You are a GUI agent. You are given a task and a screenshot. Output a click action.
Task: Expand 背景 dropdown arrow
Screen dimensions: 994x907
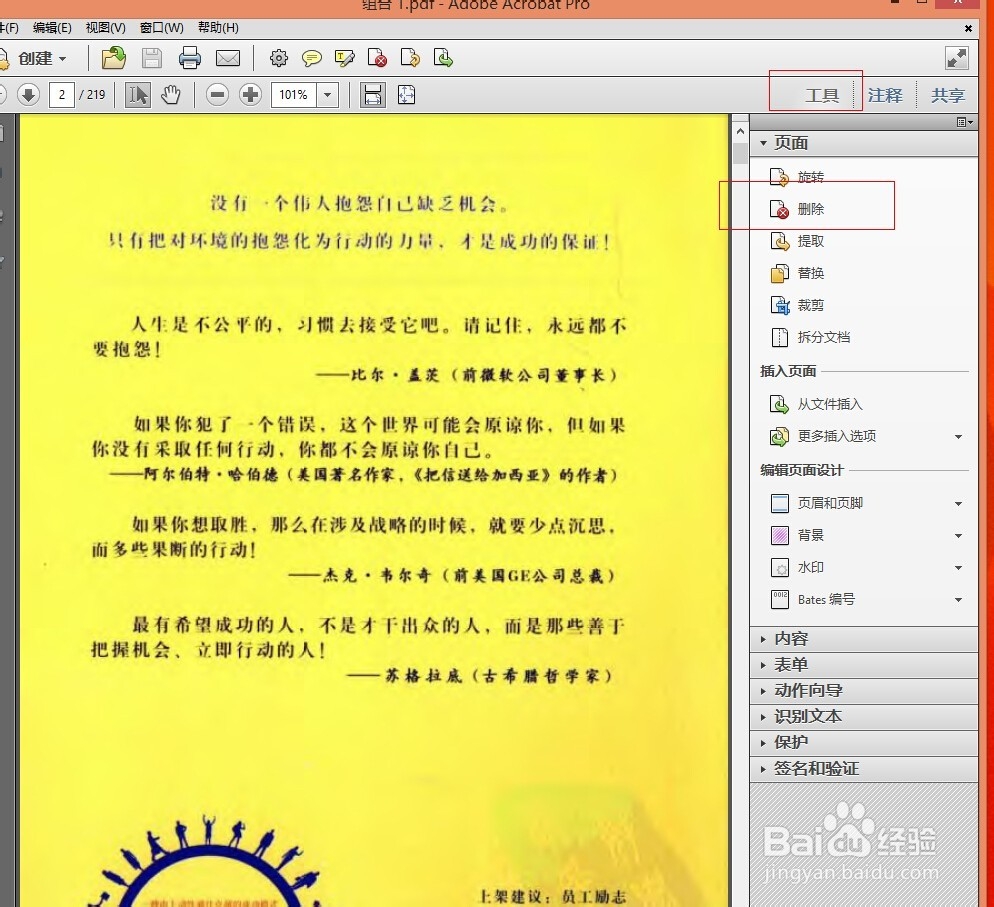coord(958,536)
